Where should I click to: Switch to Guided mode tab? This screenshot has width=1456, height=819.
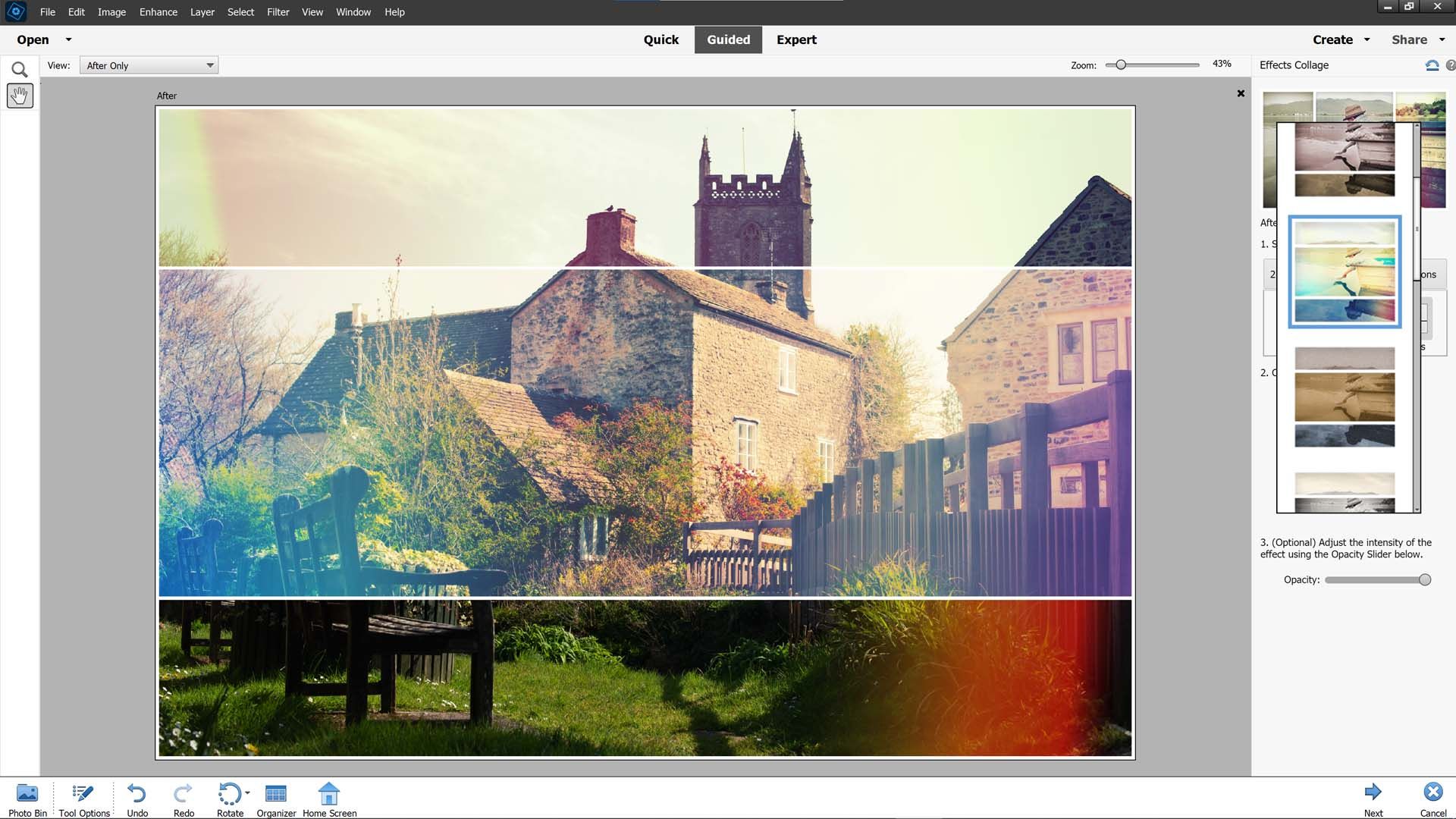click(728, 39)
